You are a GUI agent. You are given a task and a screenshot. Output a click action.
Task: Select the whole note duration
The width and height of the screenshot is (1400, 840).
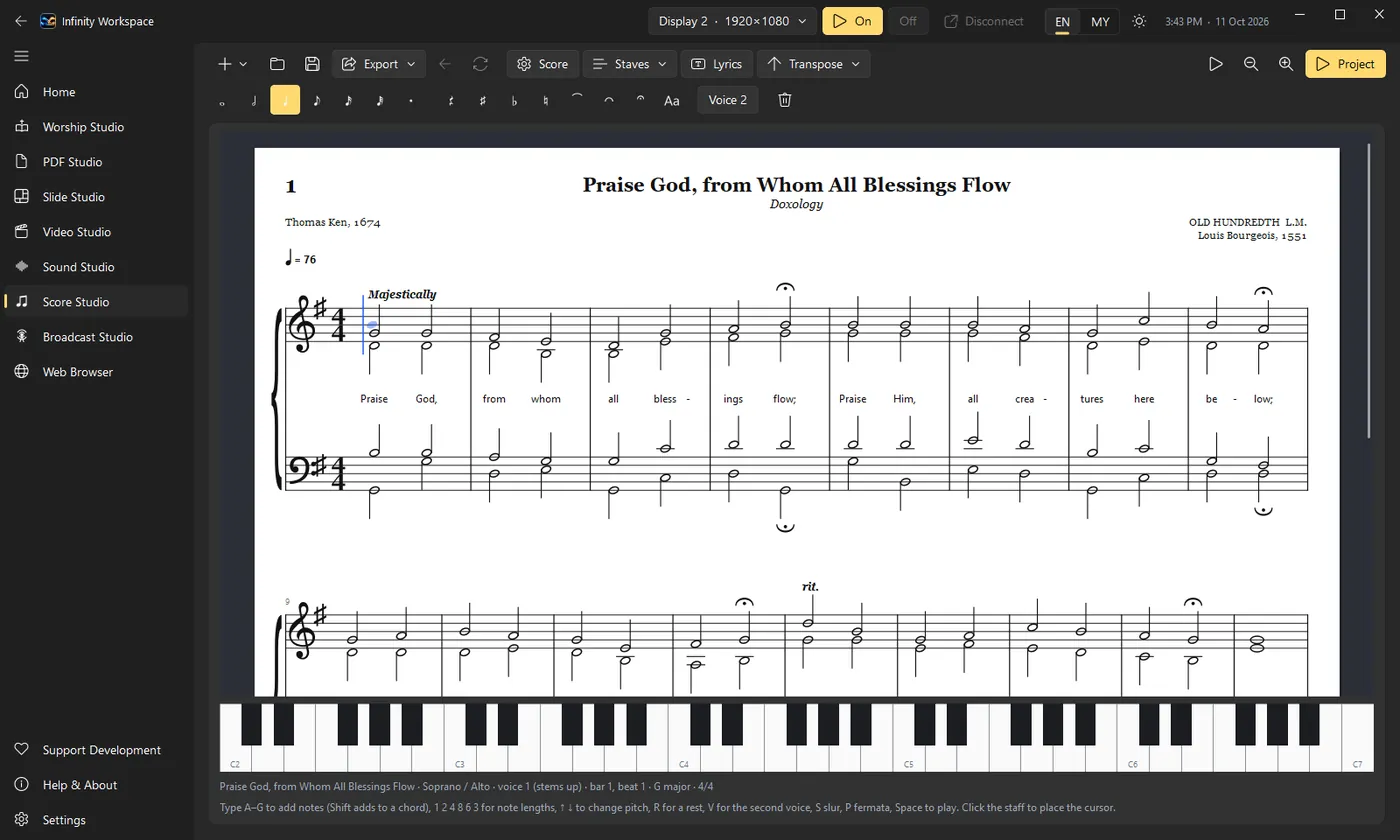click(x=222, y=100)
